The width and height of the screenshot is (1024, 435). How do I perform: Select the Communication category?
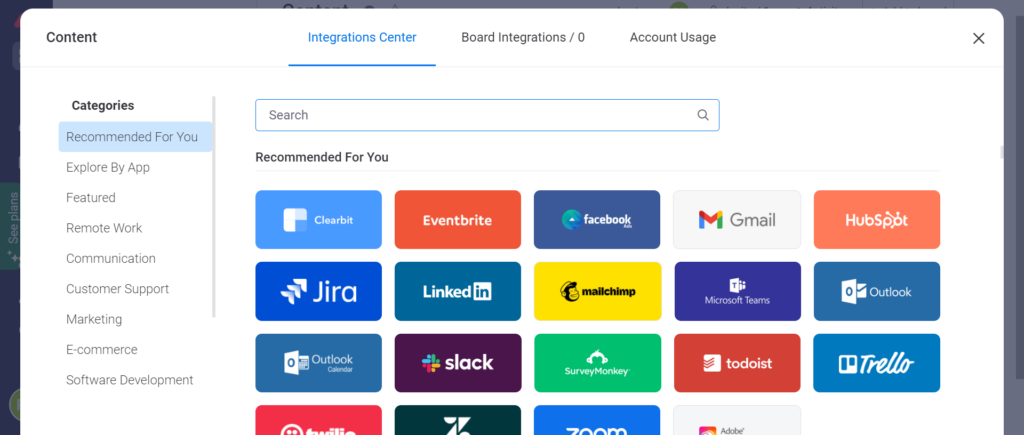(110, 258)
